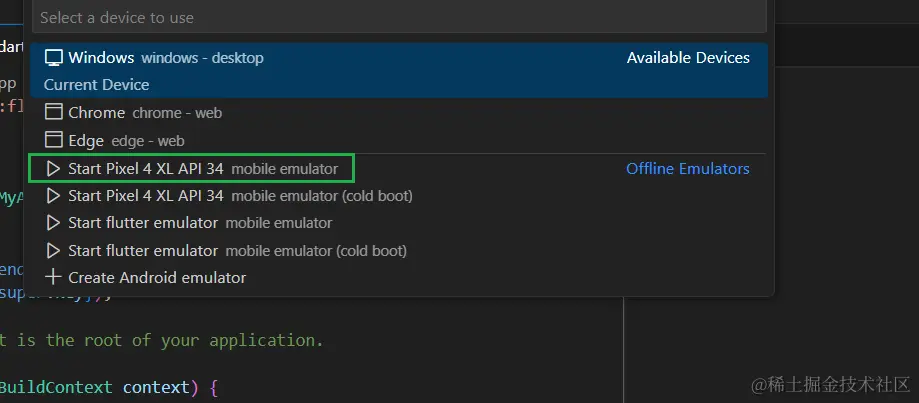Click the 'edge - web' description text
Image resolution: width=919 pixels, height=403 pixels.
coord(148,141)
